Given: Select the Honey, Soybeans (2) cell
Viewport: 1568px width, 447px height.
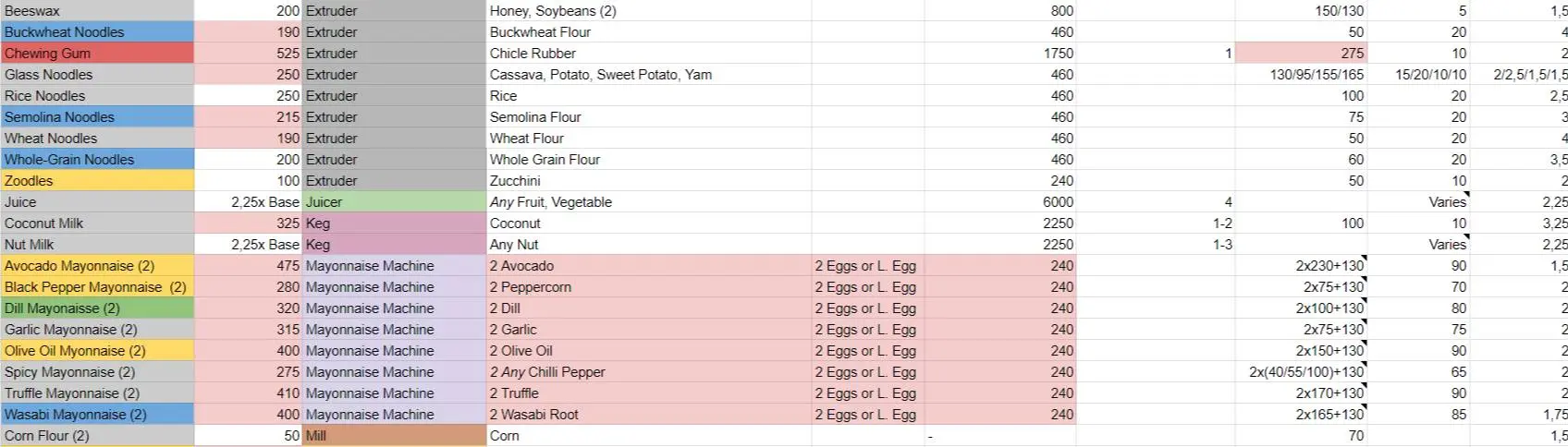Looking at the screenshot, I should point(649,10).
